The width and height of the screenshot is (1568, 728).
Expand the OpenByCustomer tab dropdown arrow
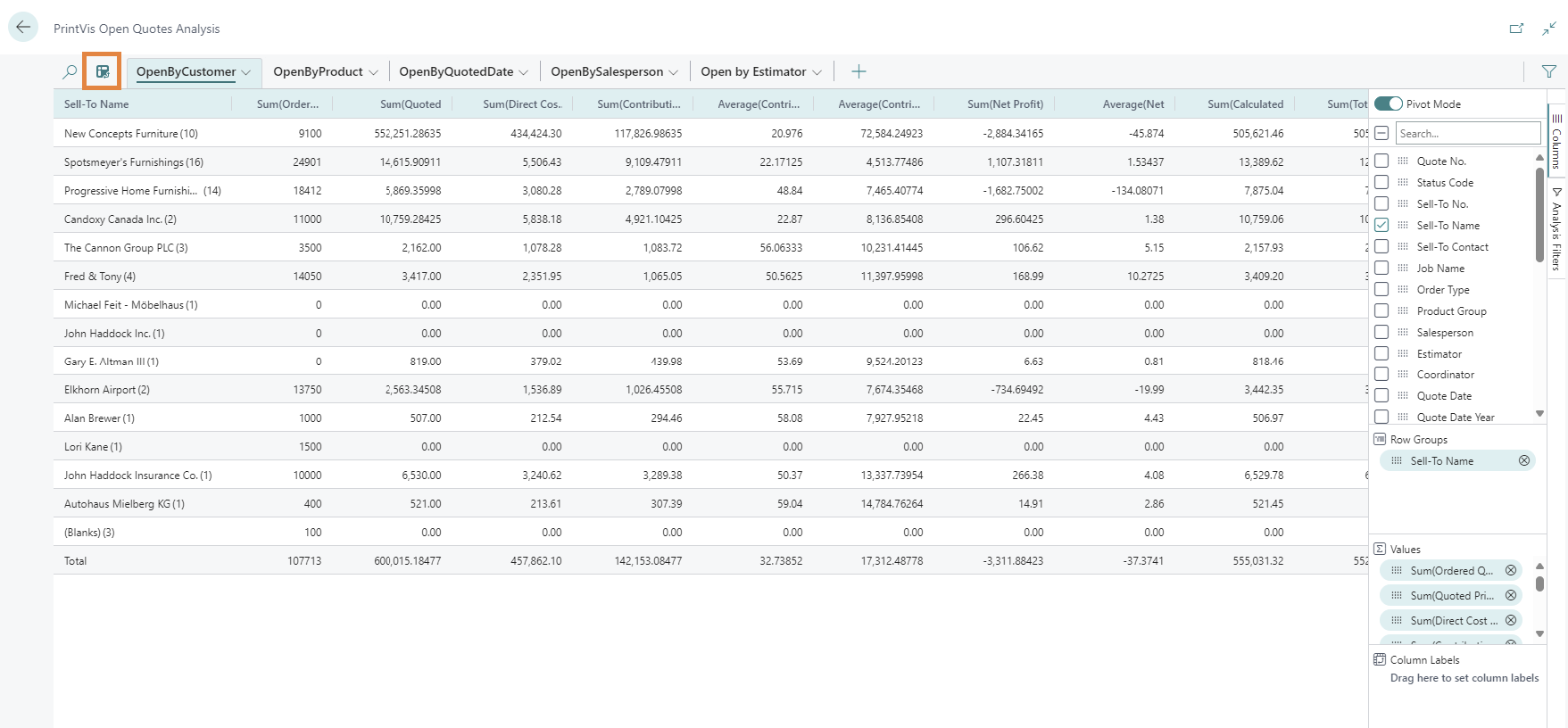click(x=246, y=73)
